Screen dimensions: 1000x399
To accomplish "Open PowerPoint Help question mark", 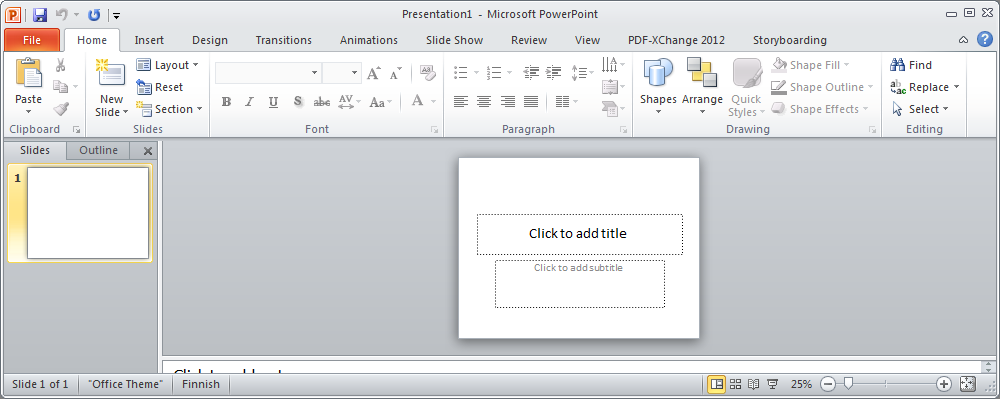I will click(x=985, y=40).
